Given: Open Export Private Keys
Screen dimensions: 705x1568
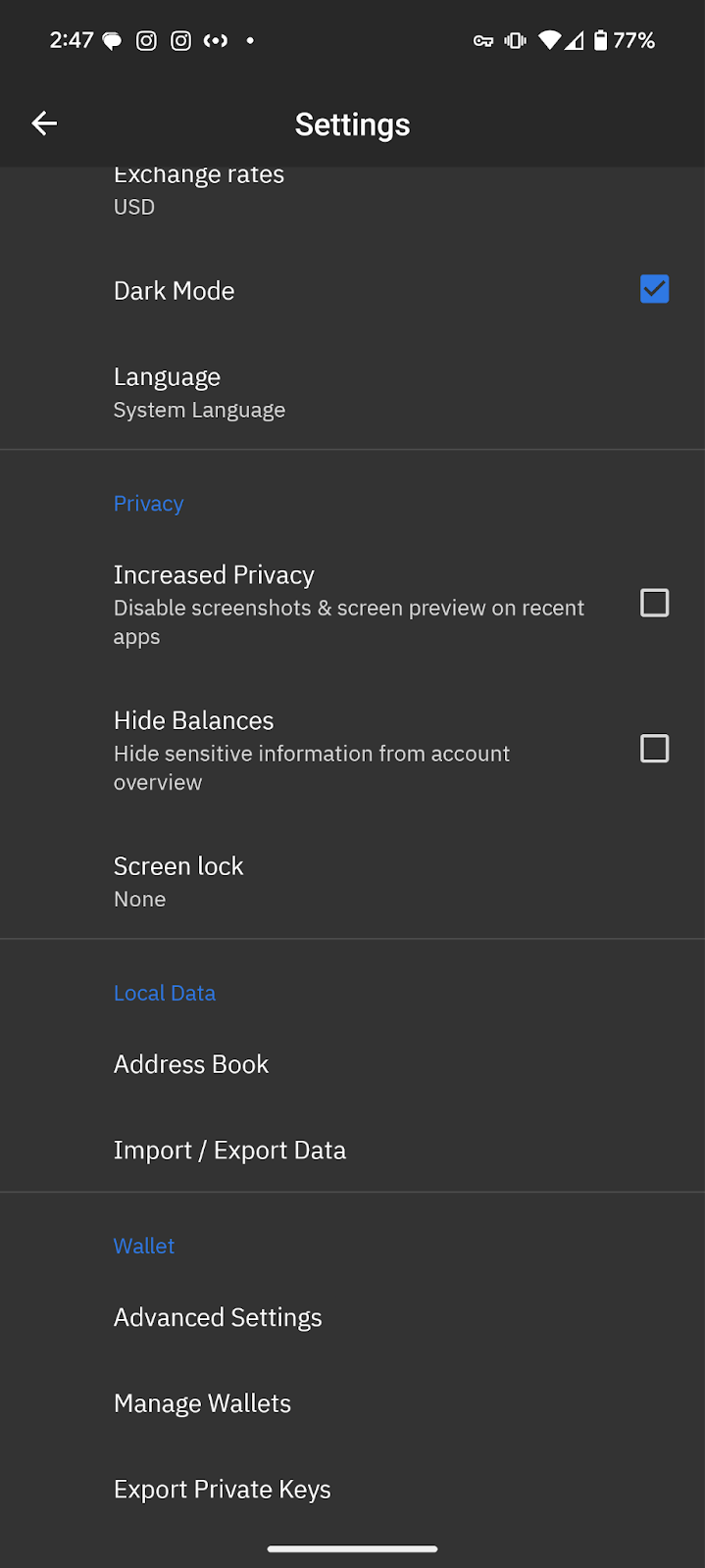Looking at the screenshot, I should click(352, 1490).
